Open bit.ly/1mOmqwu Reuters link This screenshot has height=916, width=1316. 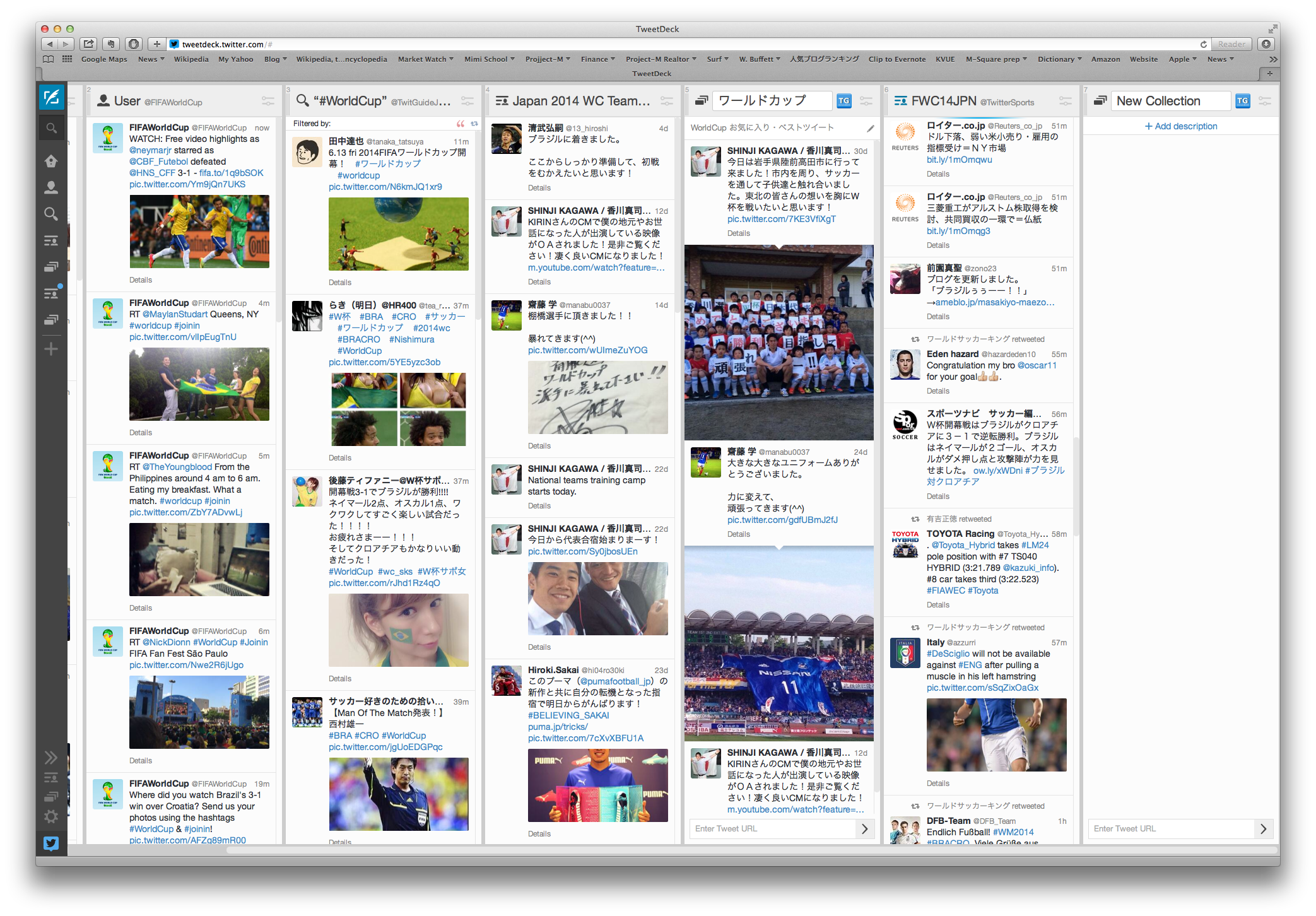coord(959,160)
